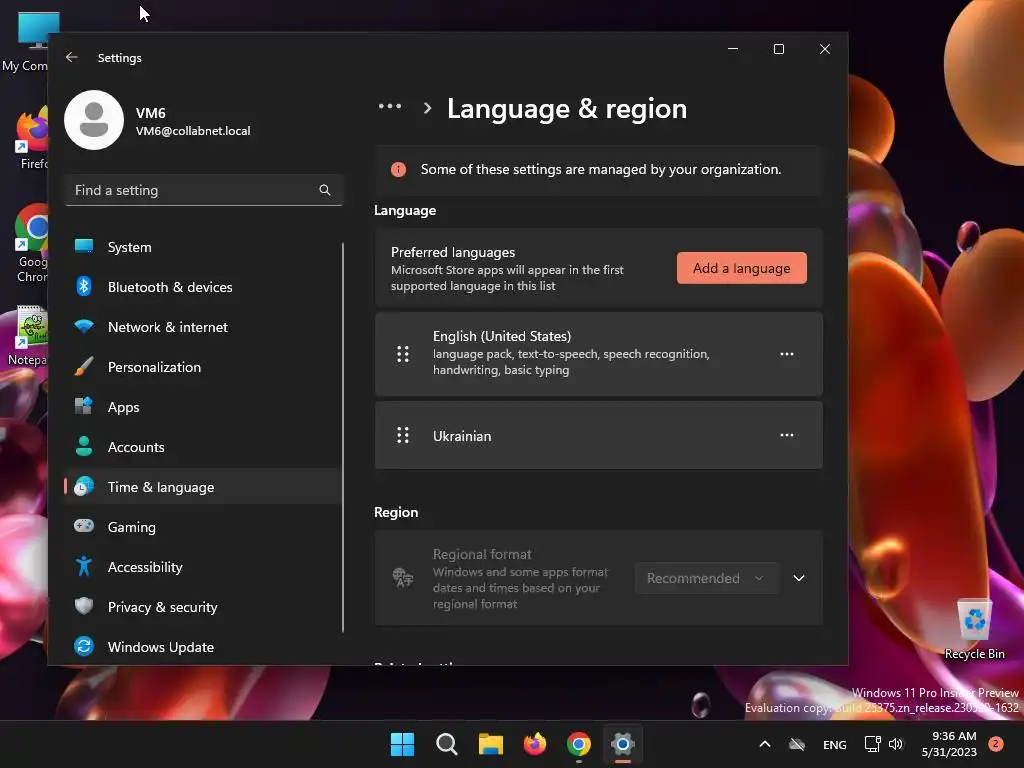
Task: Click the 'Time & language' sidebar label
Action: click(x=161, y=487)
